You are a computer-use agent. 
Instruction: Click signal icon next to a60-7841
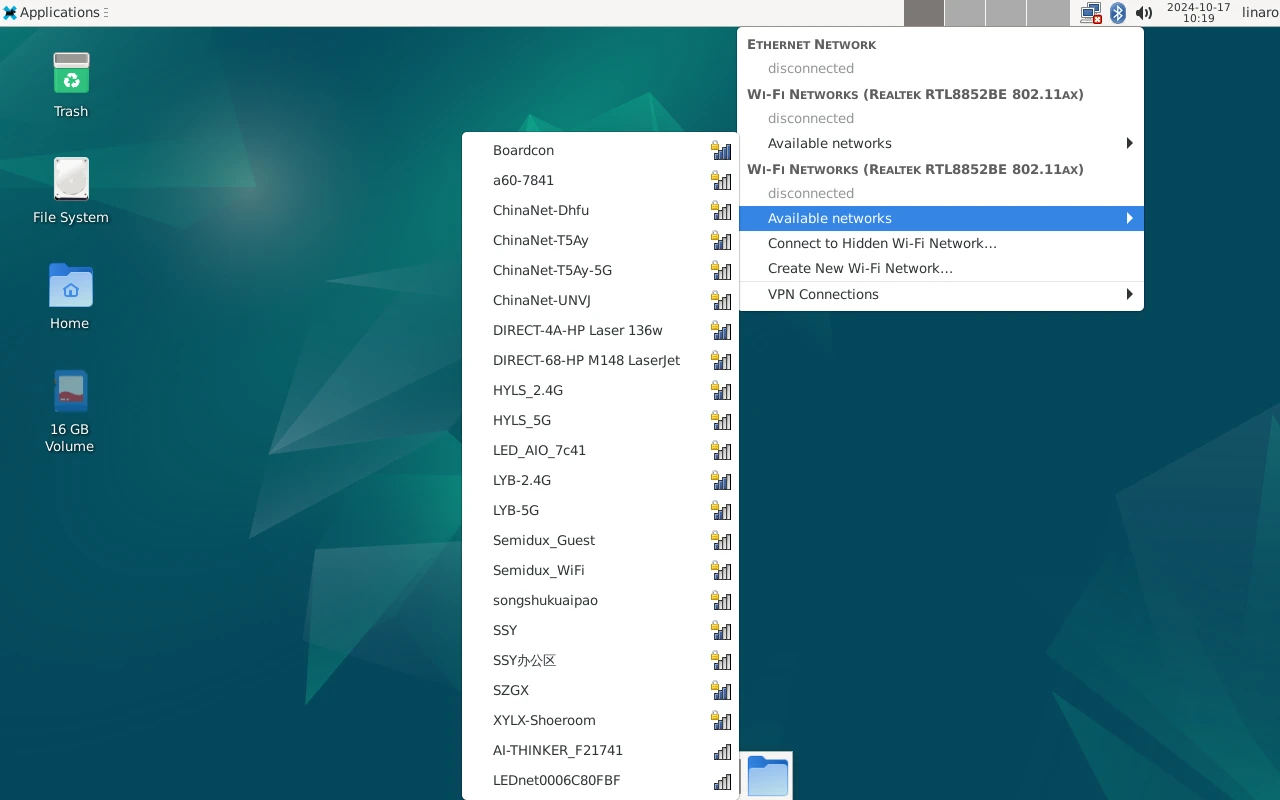click(721, 180)
